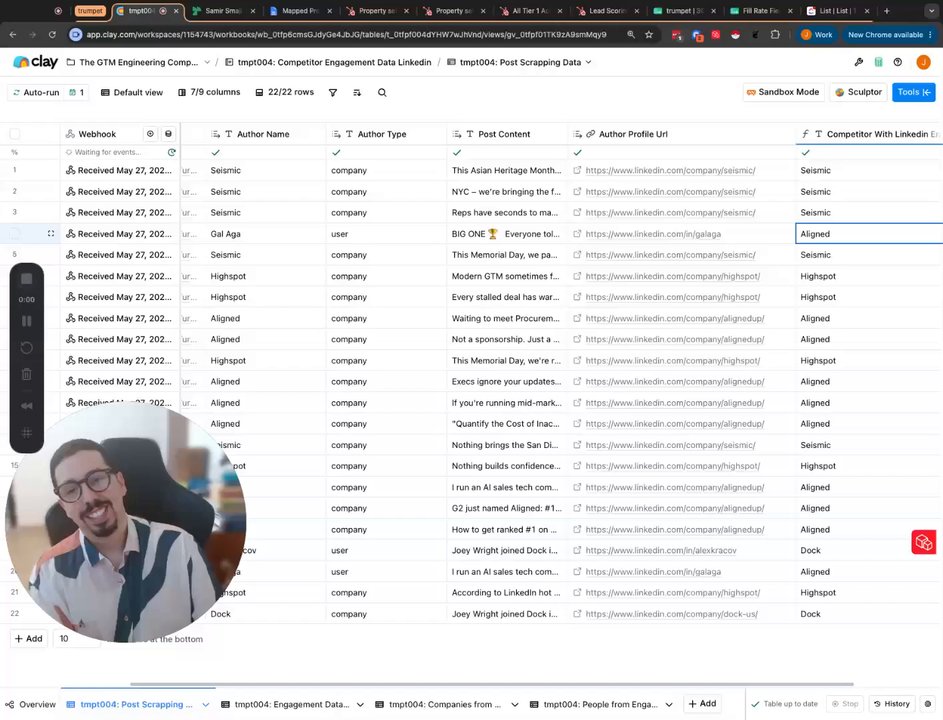Open the Default view selector
The image size is (943, 720).
(132, 93)
